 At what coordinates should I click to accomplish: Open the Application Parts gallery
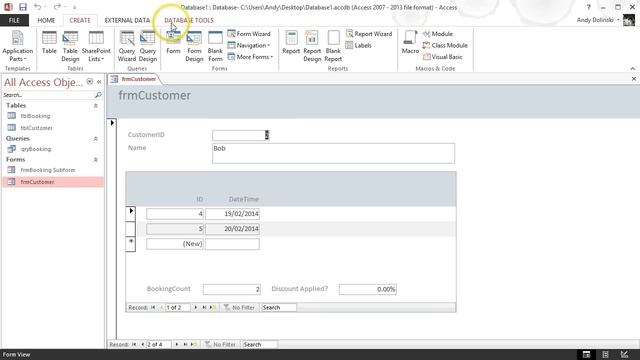pos(17,47)
